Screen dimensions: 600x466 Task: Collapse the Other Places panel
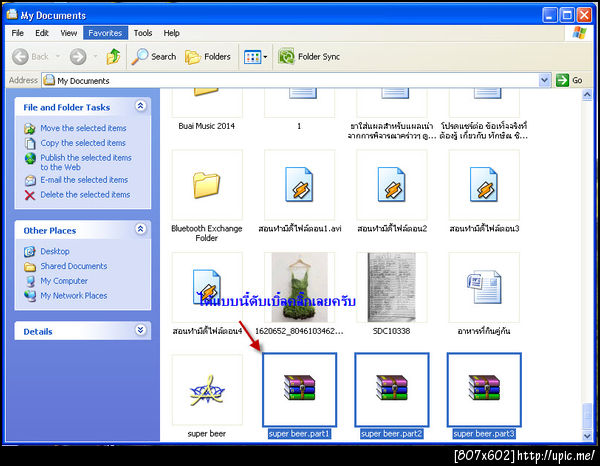pyautogui.click(x=140, y=229)
